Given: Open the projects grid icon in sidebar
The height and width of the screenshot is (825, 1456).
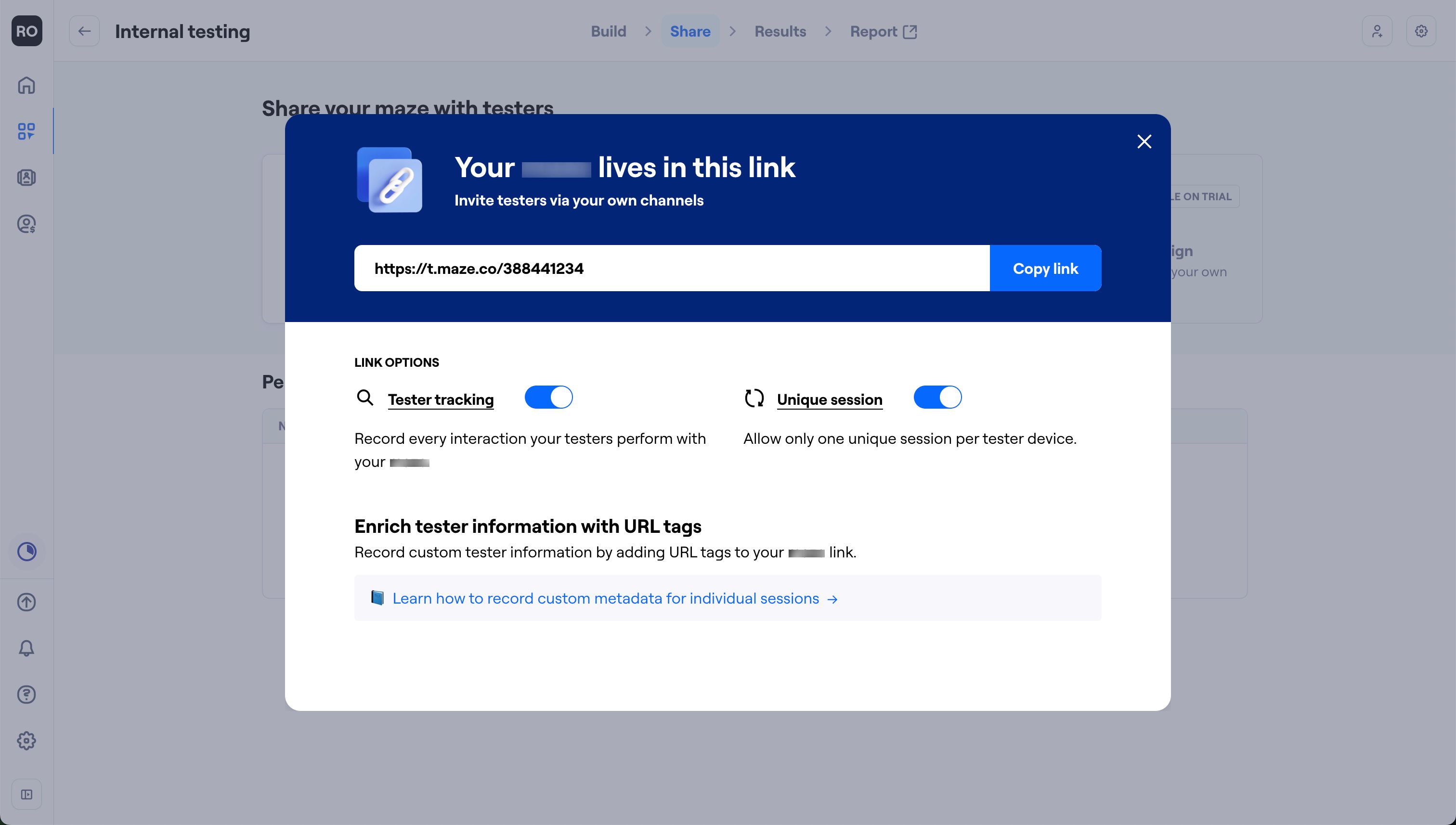Looking at the screenshot, I should pos(26,131).
